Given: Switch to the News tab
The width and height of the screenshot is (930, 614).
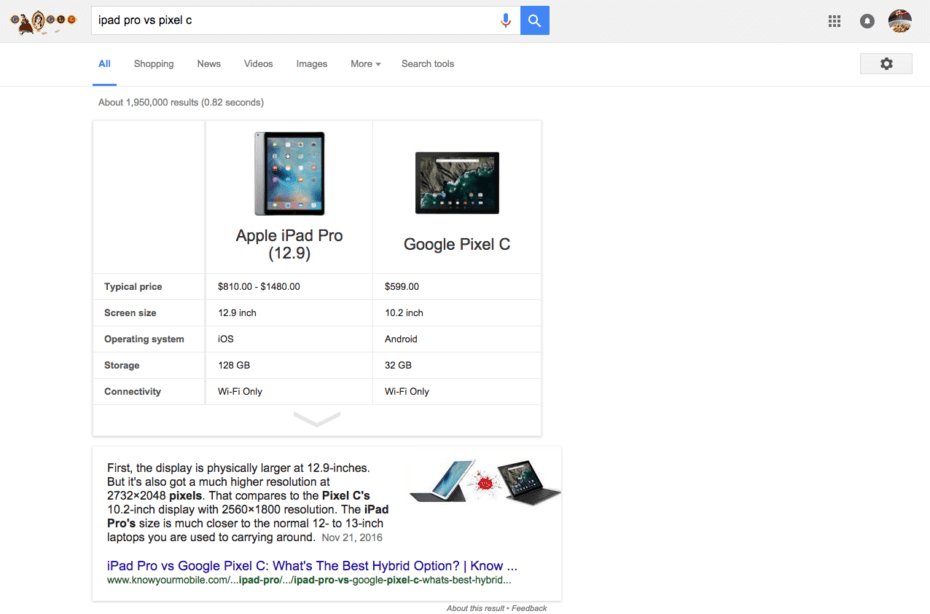Looking at the screenshot, I should (209, 64).
